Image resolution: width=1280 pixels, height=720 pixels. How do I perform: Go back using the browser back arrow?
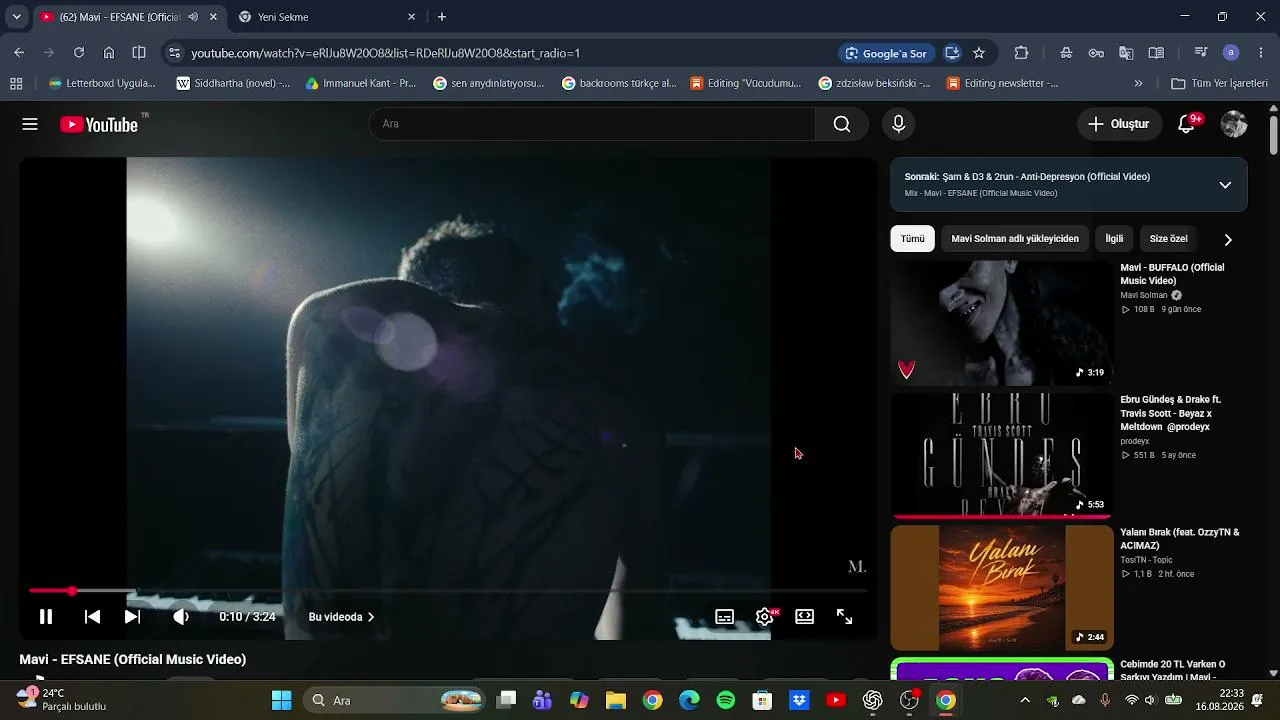[19, 53]
